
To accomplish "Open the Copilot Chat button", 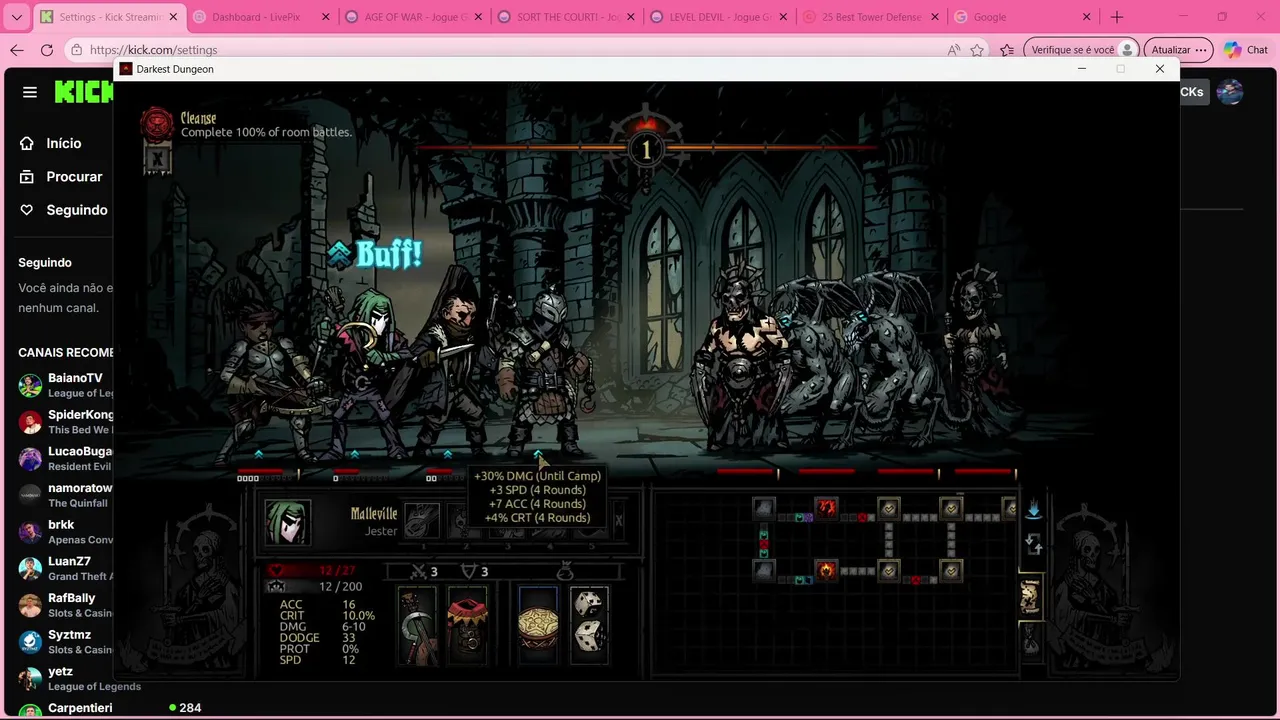I will click(1246, 50).
